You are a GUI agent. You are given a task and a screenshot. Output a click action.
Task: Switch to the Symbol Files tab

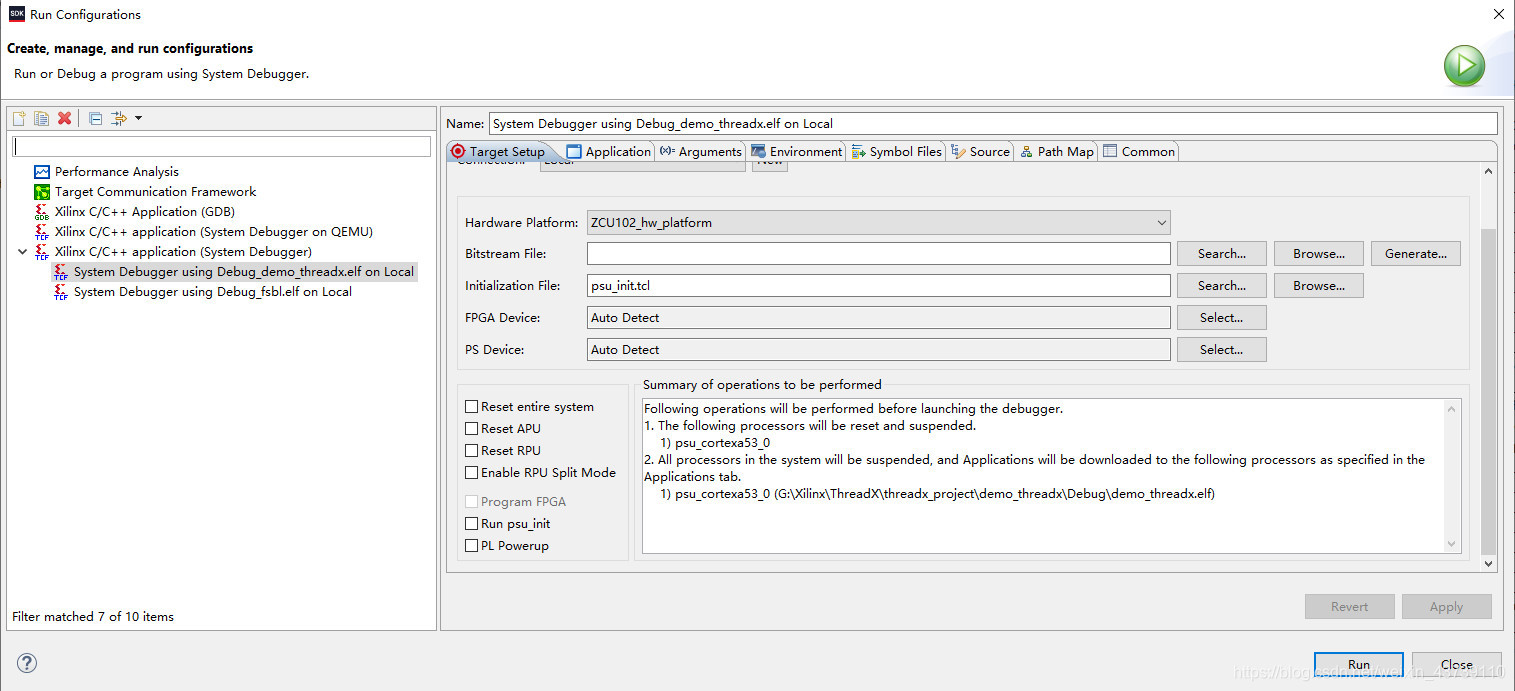click(897, 152)
